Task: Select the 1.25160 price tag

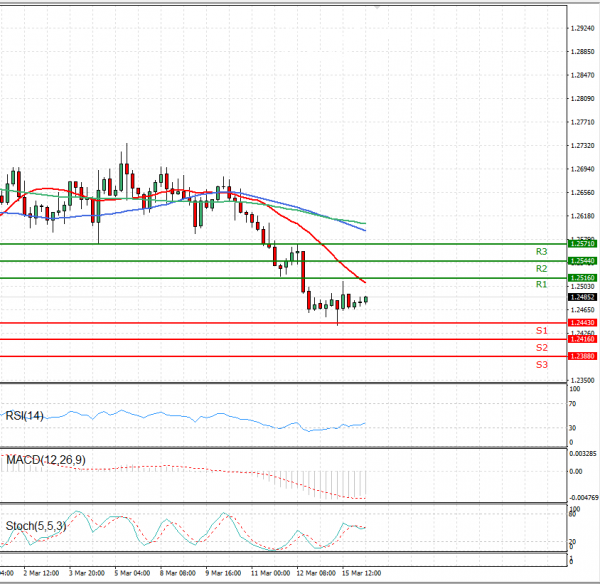Action: [x=582, y=278]
